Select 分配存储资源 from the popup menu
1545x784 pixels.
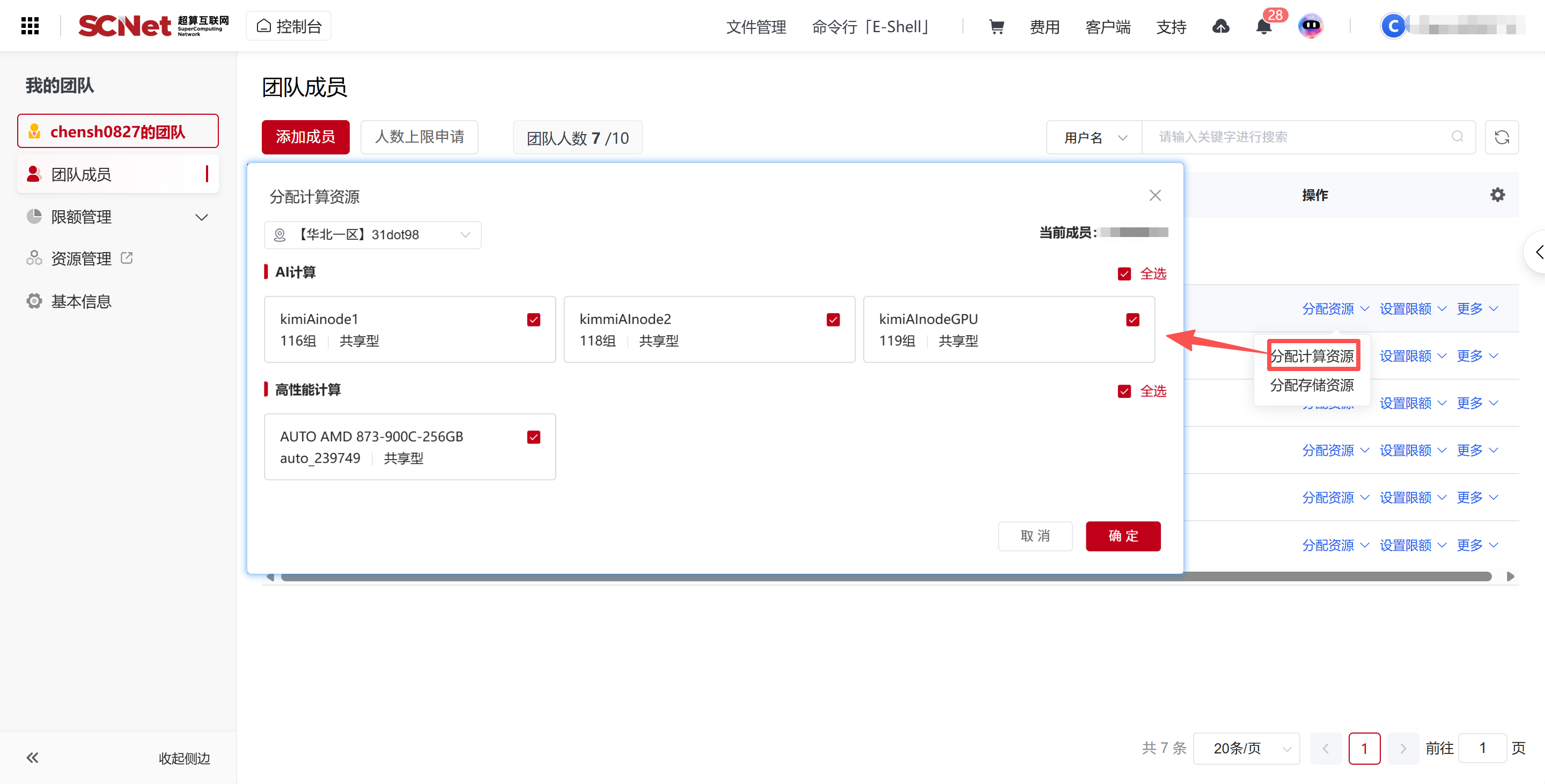[1311, 385]
